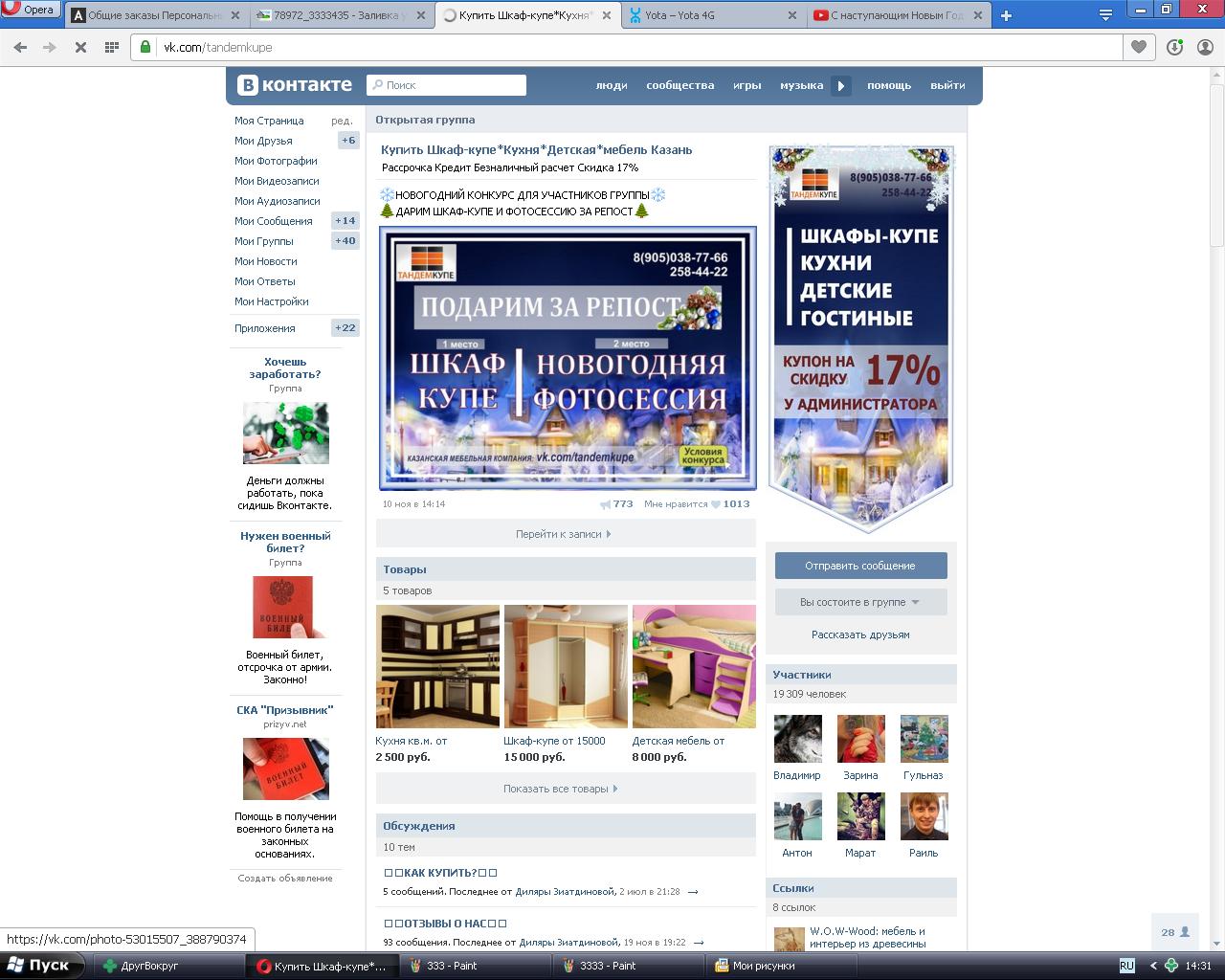Go back with the browser back arrow
Image resolution: width=1225 pixels, height=980 pixels.
click(20, 47)
